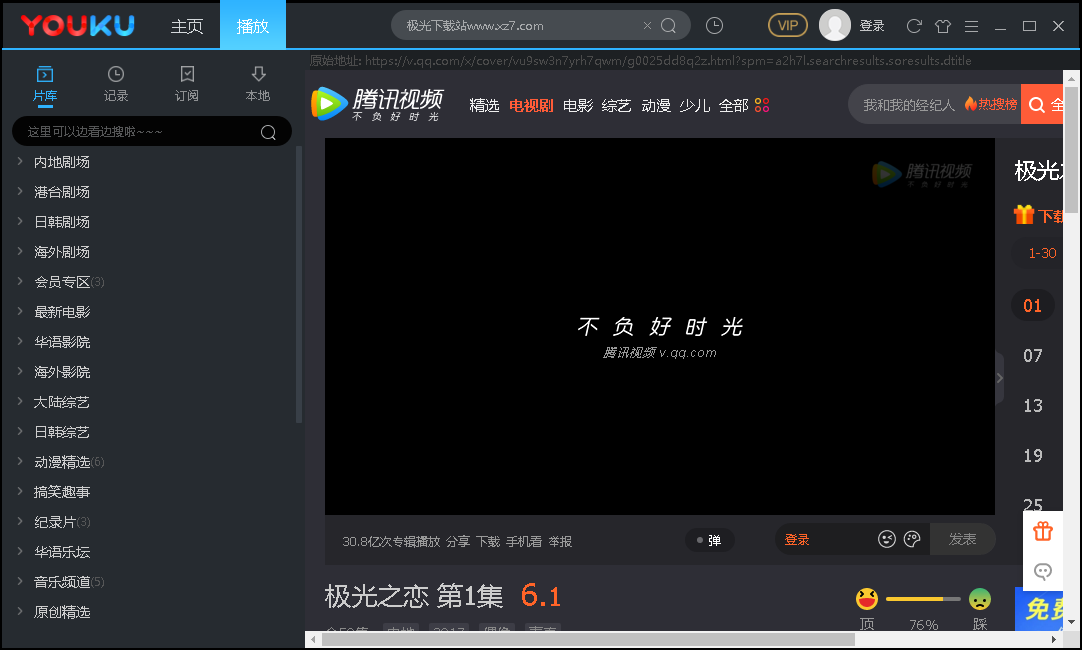Screen dimensions: 1082x650
Task: Click the Tencent Video logo
Action: [x=377, y=104]
